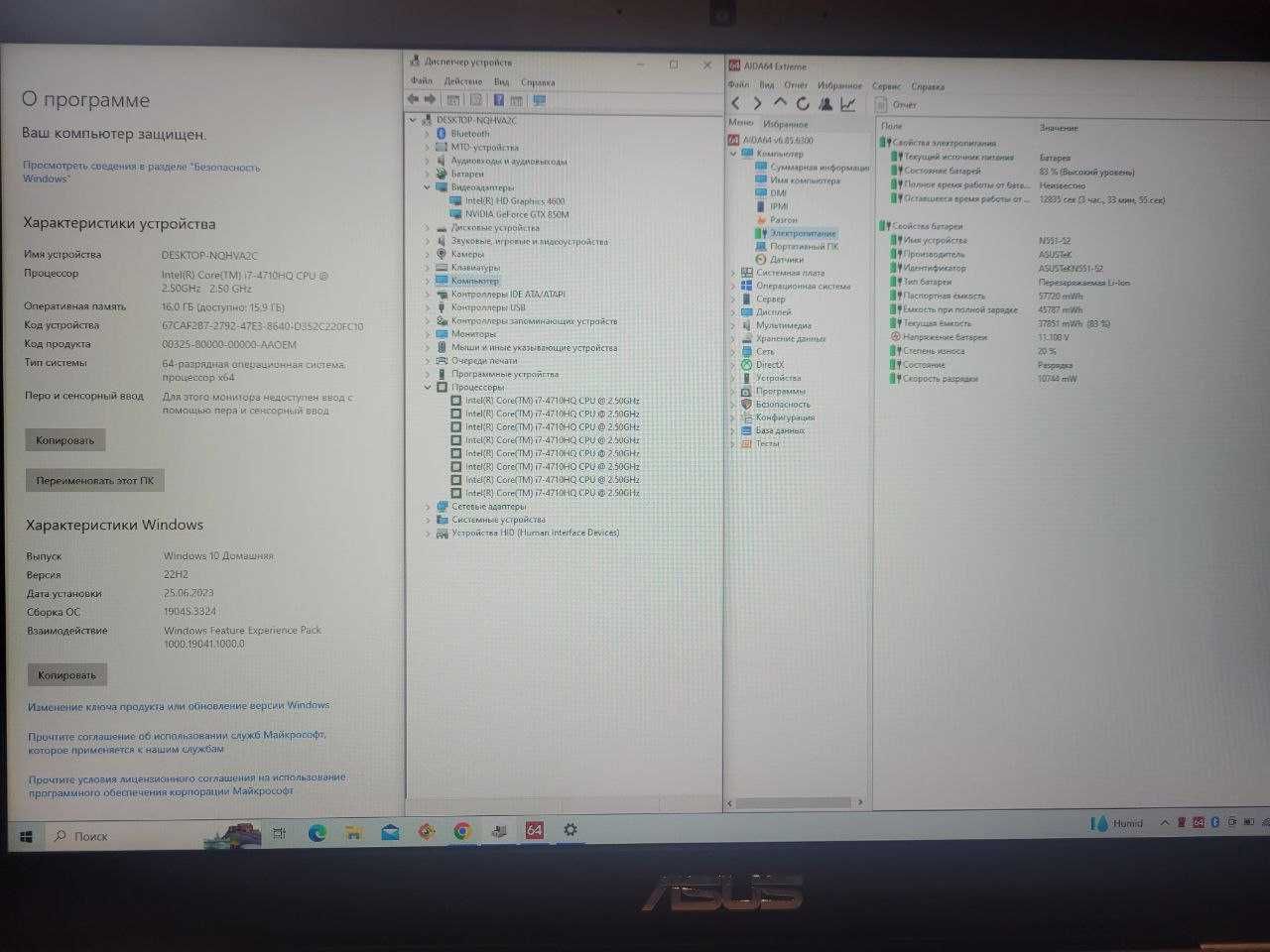Expand Bluetooth category in Device Manager
The width and height of the screenshot is (1270, 952).
428,134
